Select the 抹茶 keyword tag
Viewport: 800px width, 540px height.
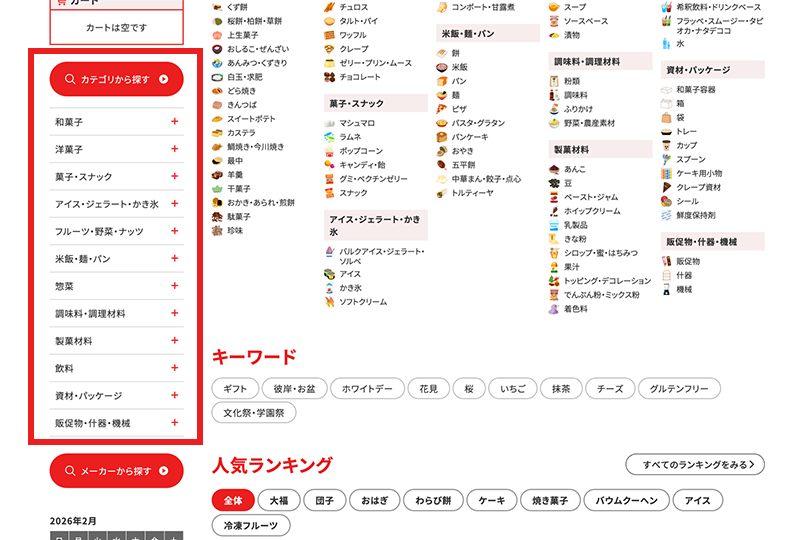(x=561, y=388)
